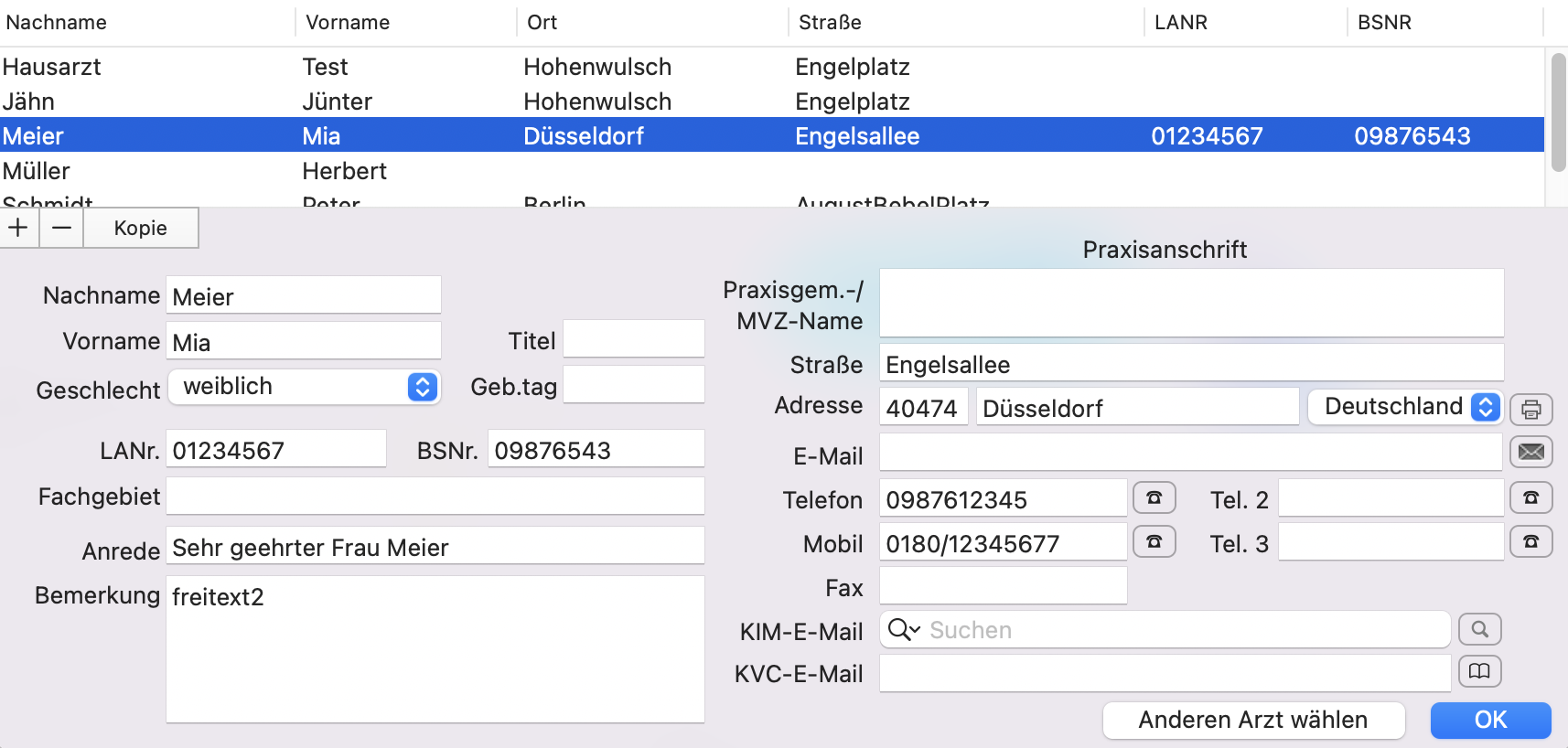
Task: Click the postal code field 40474
Action: [x=924, y=407]
